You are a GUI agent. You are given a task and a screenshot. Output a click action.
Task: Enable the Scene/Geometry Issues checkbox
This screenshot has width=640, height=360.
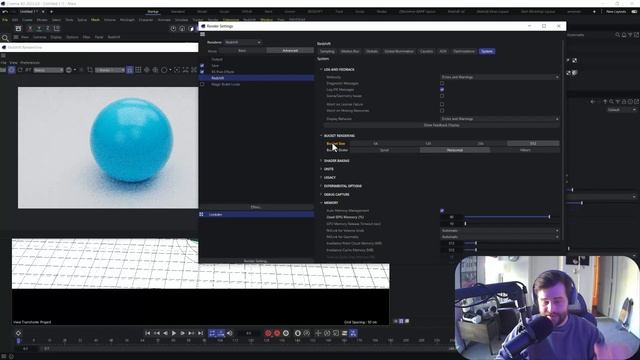tap(442, 96)
